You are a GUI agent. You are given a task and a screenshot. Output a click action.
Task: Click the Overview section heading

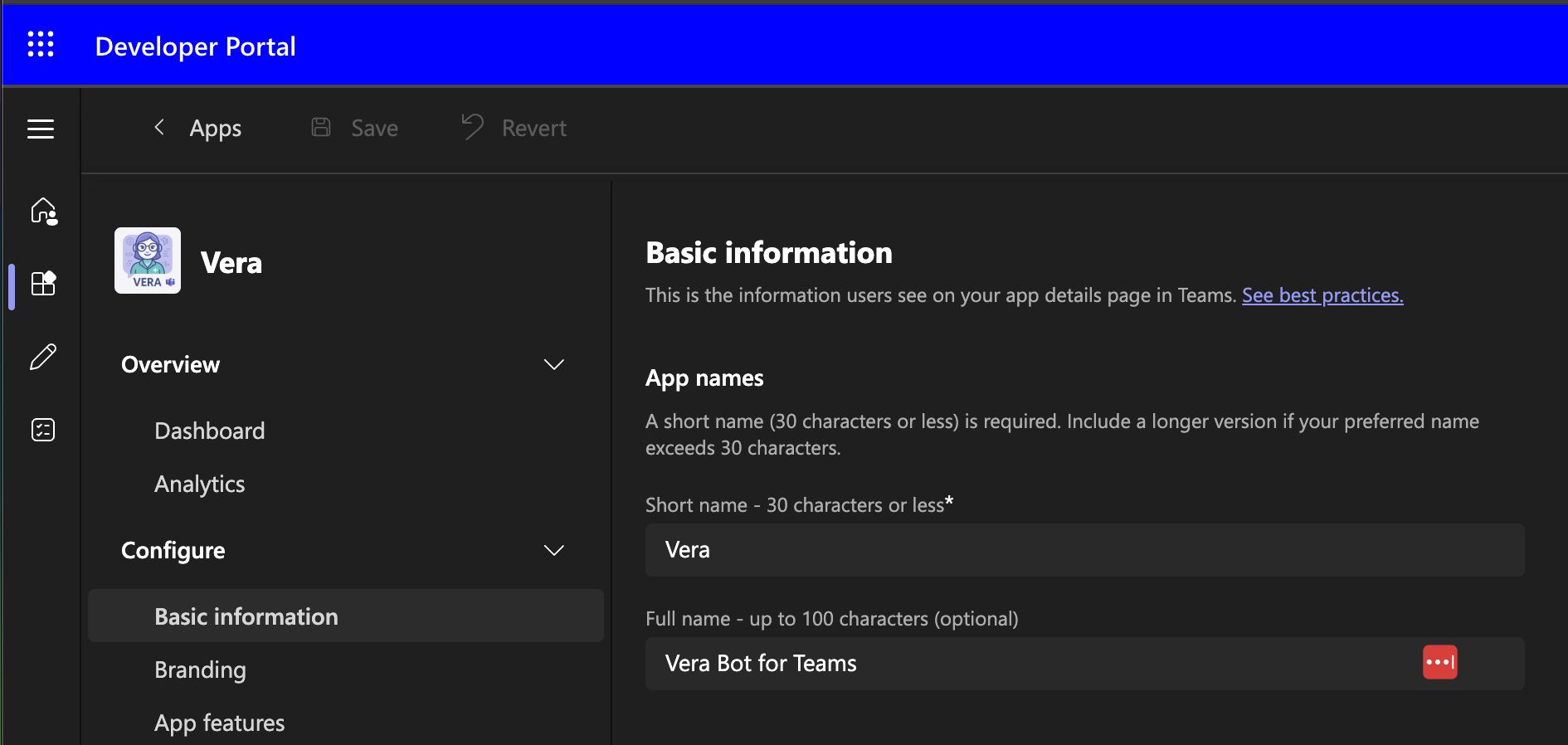click(x=171, y=365)
